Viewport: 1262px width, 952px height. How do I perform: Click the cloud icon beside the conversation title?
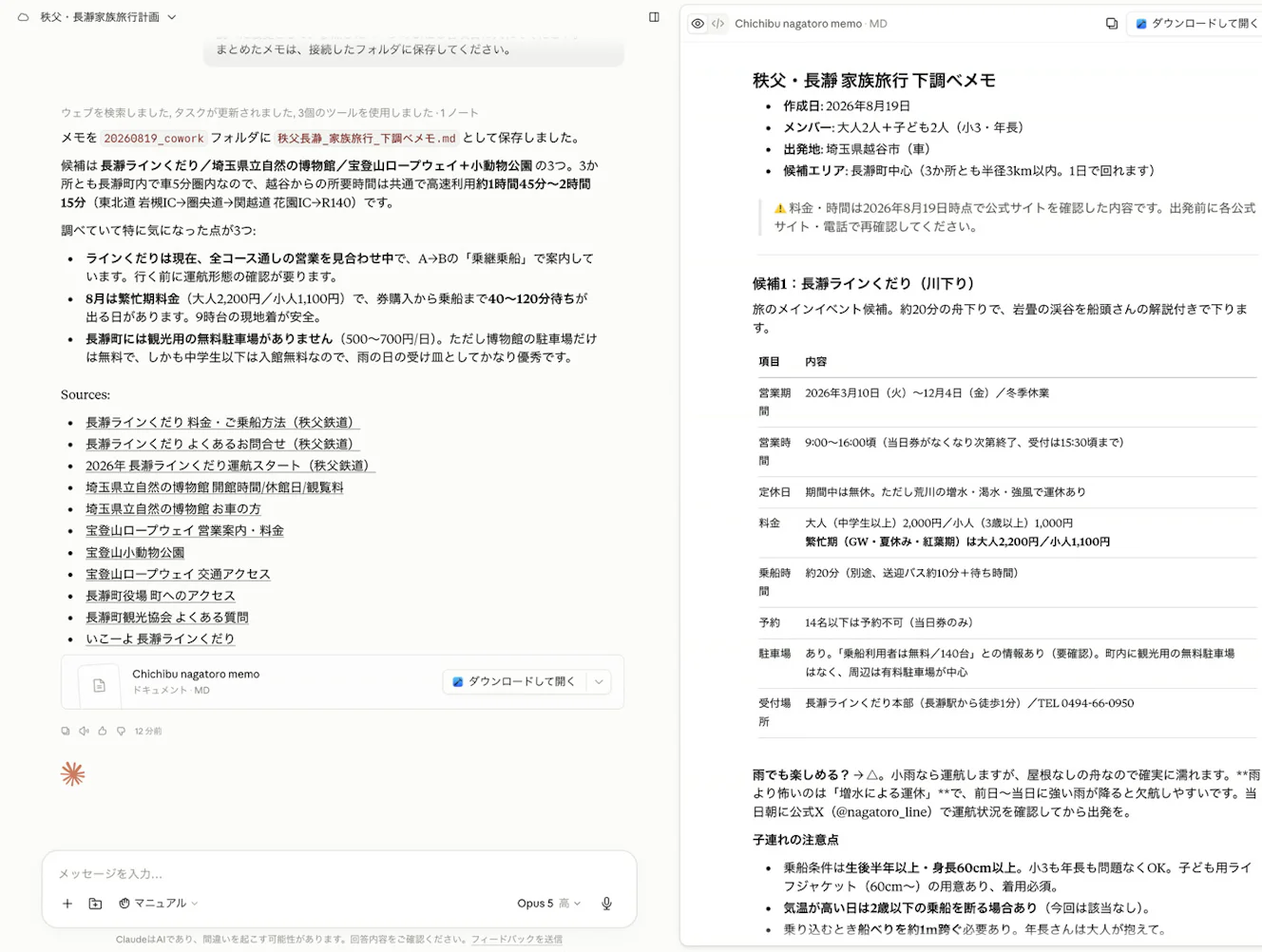[24, 17]
